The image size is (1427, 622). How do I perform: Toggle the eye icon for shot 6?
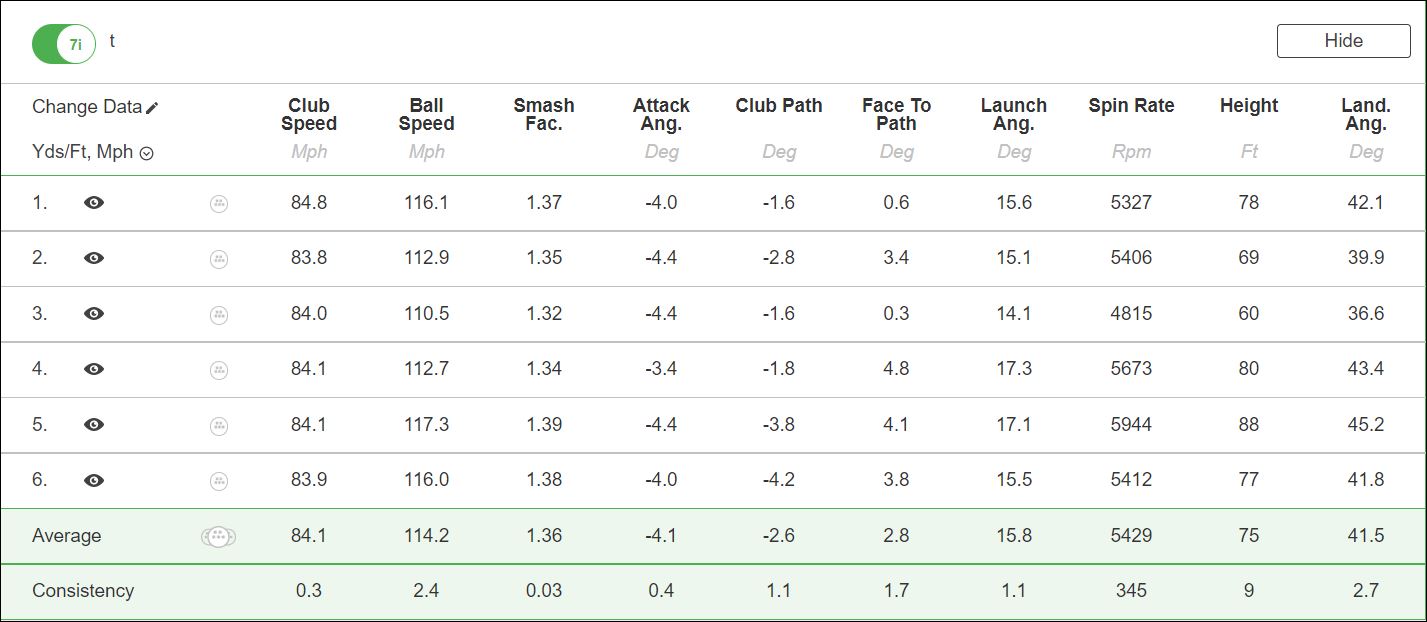(x=94, y=481)
